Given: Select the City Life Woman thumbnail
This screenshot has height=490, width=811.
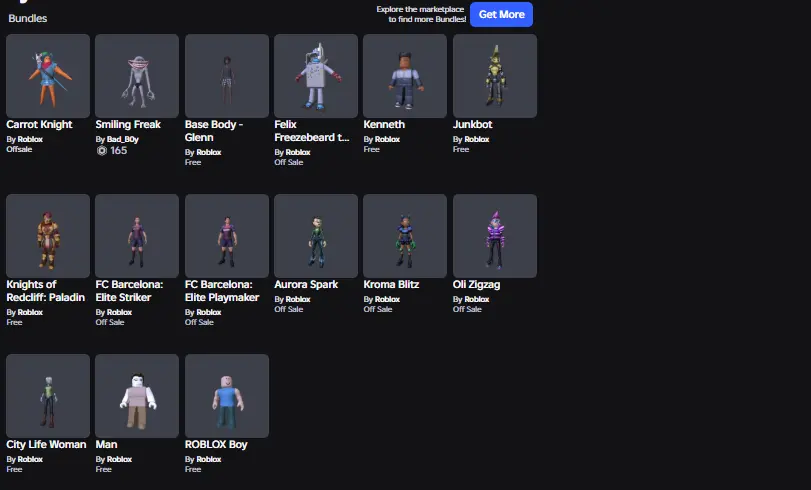Looking at the screenshot, I should tap(48, 396).
